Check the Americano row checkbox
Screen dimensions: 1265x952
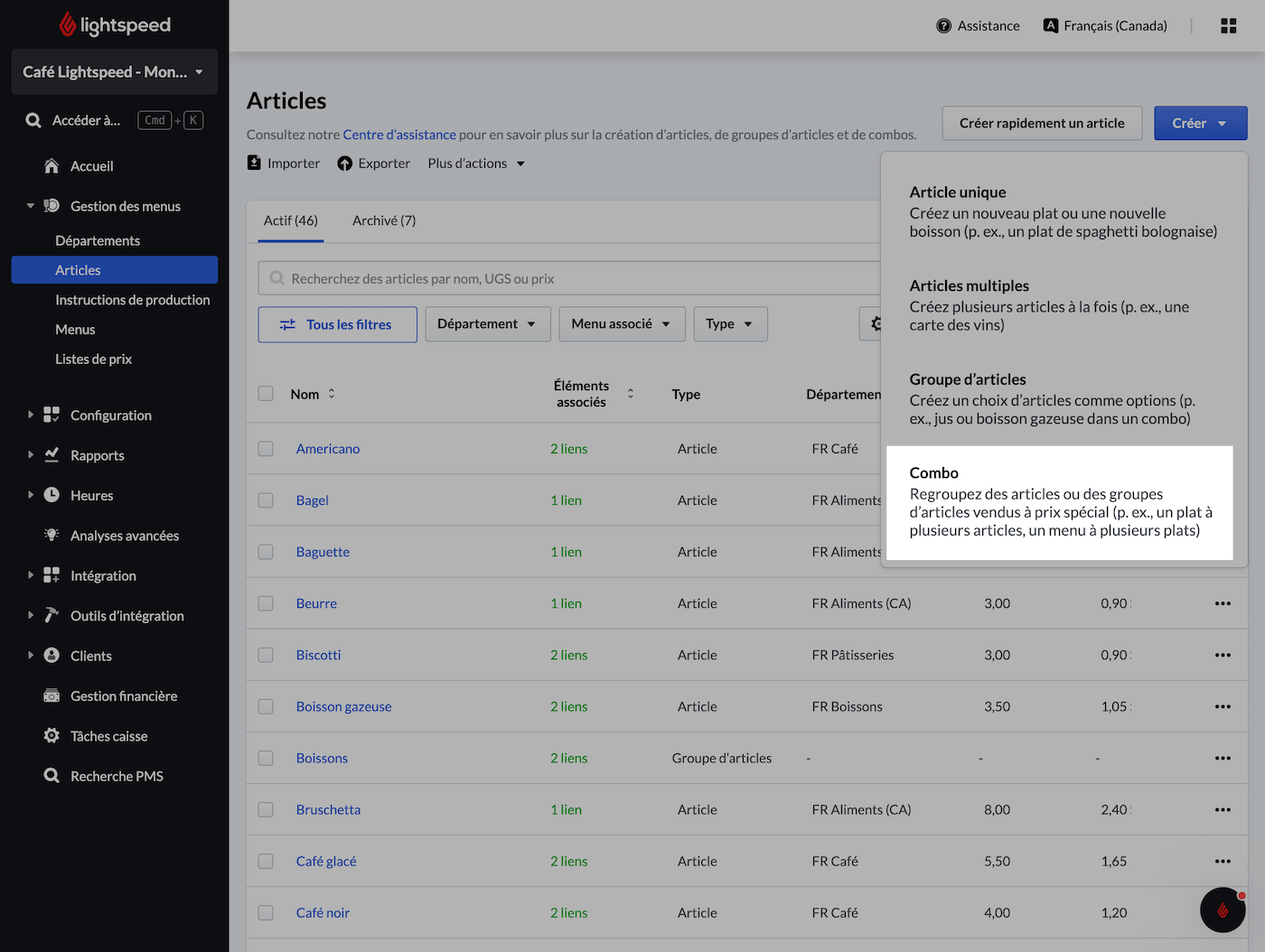point(266,449)
